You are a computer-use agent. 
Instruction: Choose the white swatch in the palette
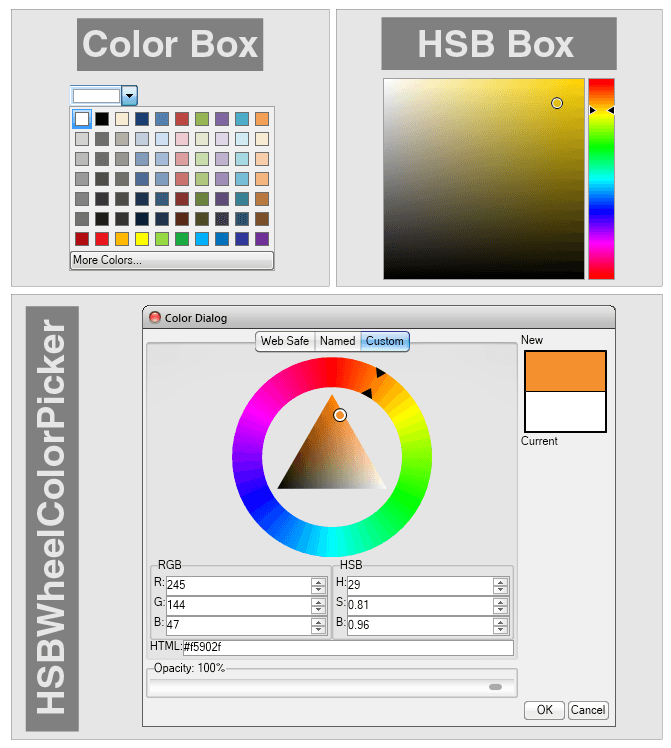pyautogui.click(x=82, y=119)
